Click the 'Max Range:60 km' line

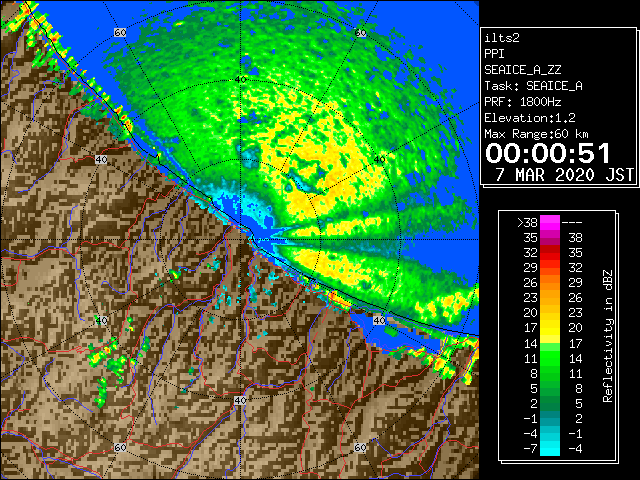(537, 134)
